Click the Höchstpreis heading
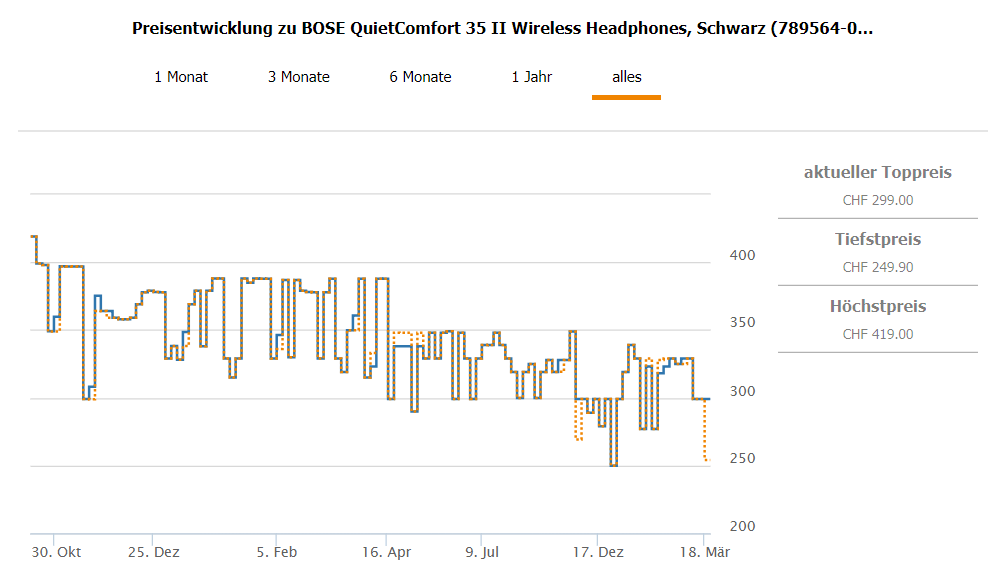This screenshot has height=577, width=994. pos(877,307)
